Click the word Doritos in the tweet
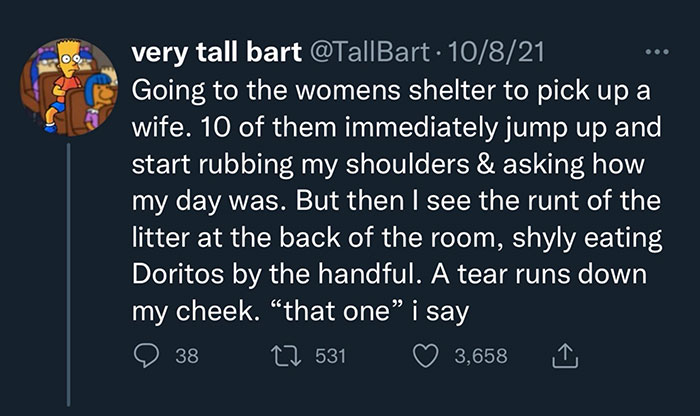700x416 pixels. click(178, 274)
